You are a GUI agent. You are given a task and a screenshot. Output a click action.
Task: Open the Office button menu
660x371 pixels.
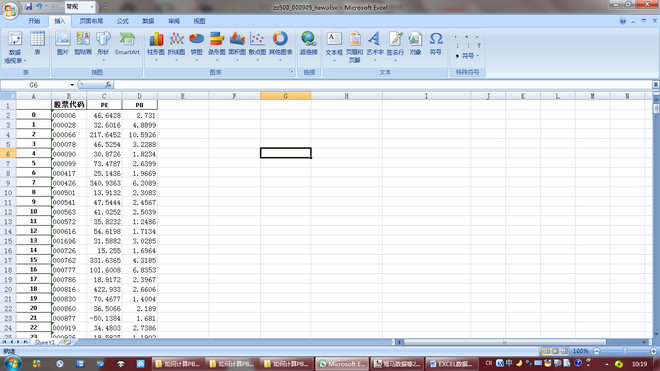pos(10,11)
